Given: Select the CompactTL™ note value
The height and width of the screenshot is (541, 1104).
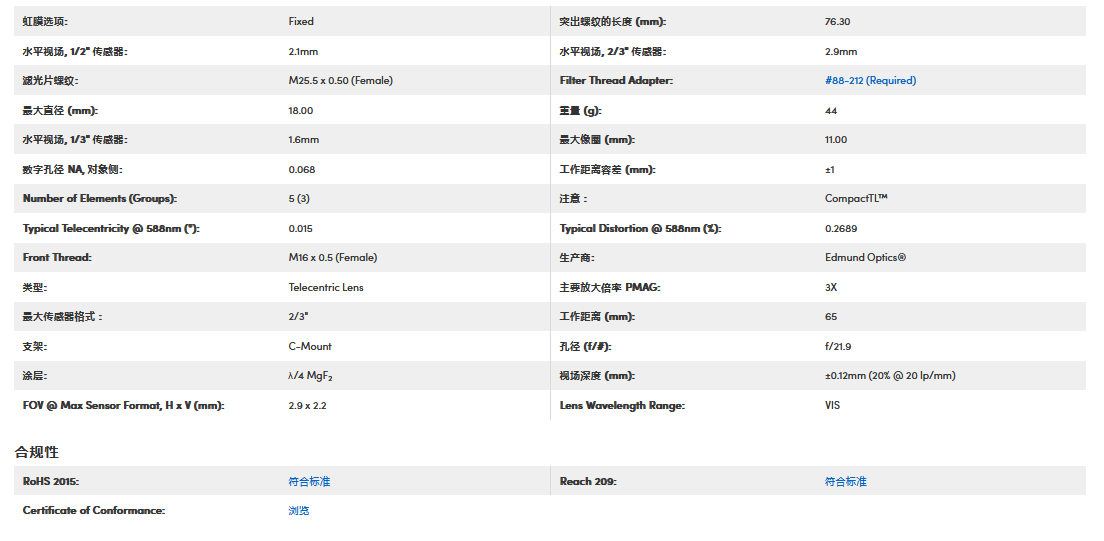Looking at the screenshot, I should click(x=856, y=198).
